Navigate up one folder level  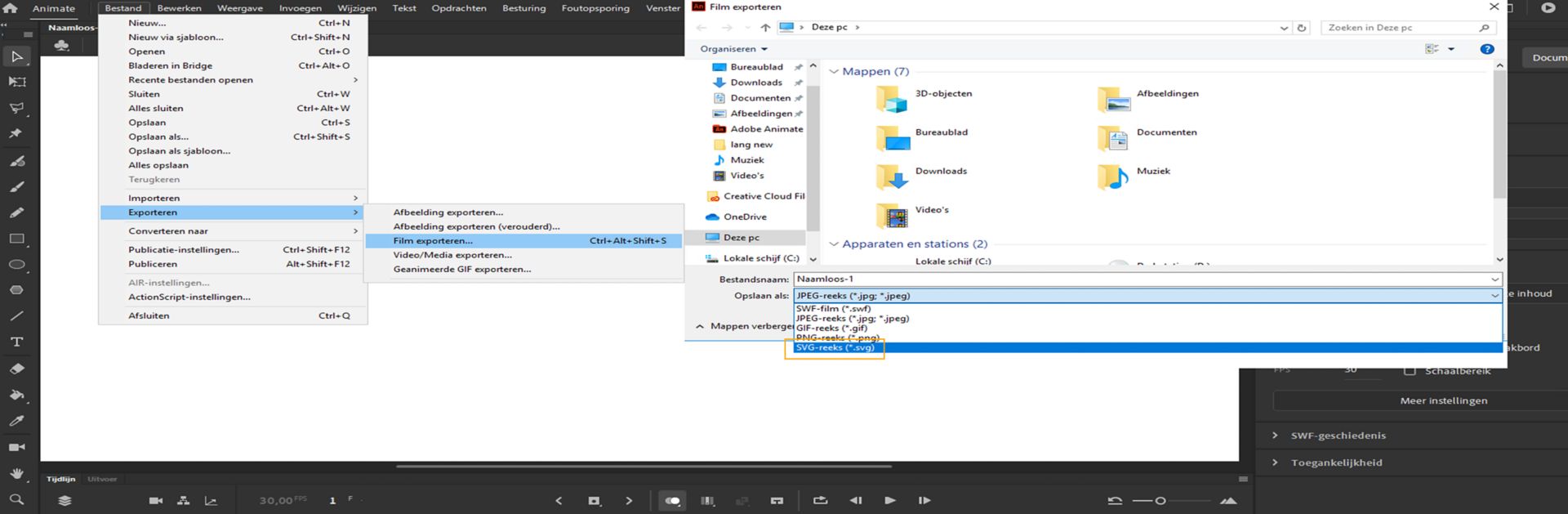click(764, 28)
